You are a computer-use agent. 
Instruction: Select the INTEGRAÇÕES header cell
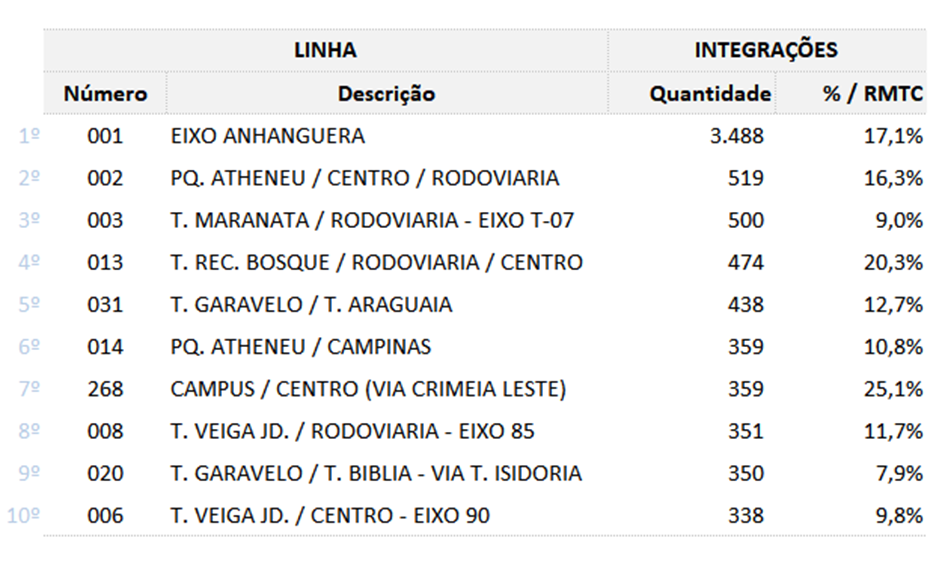tap(766, 50)
